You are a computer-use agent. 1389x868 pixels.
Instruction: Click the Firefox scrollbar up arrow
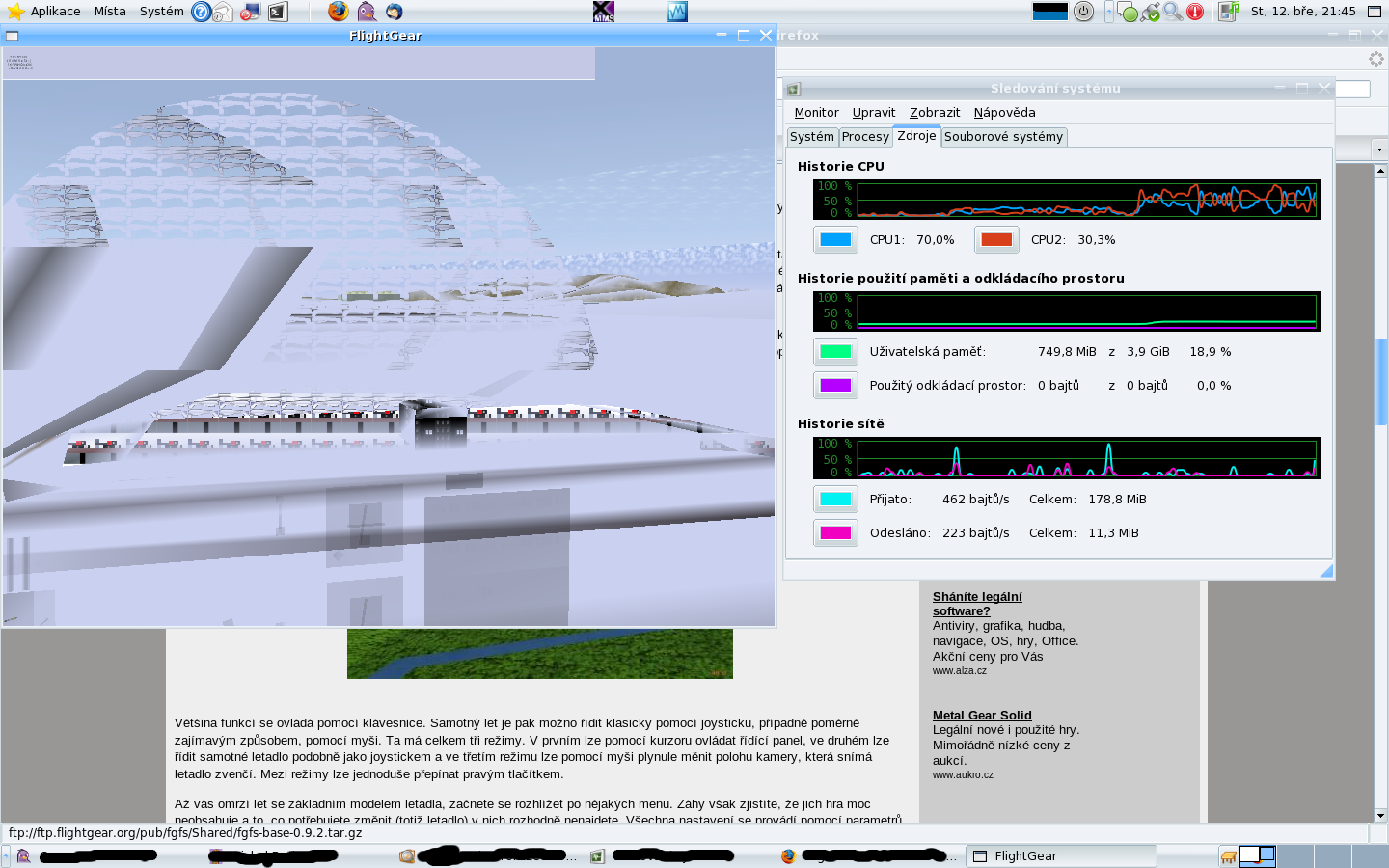tap(1380, 171)
